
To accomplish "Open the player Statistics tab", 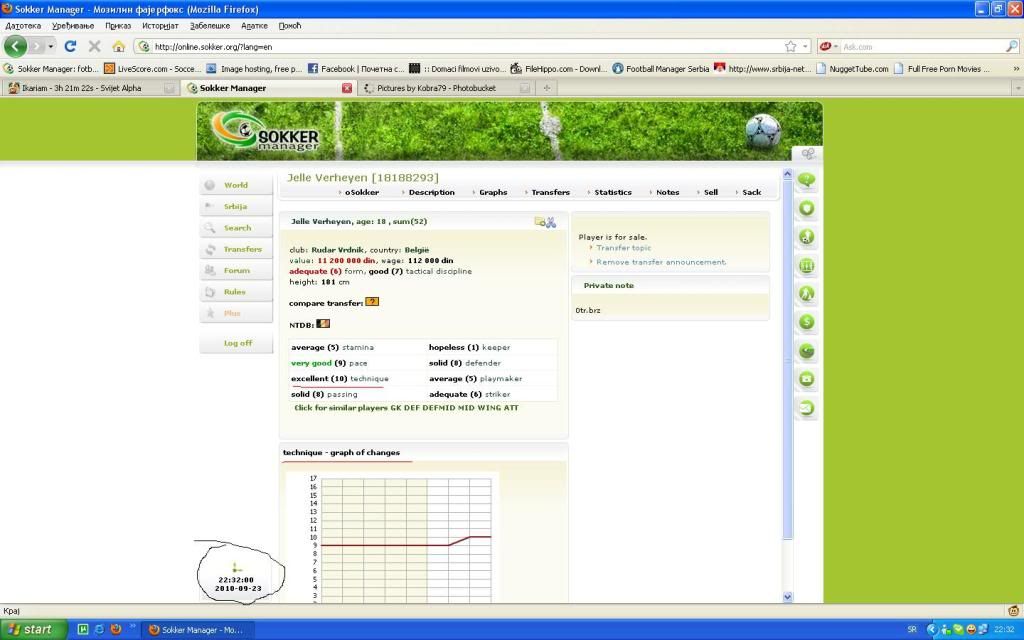I will (x=613, y=192).
